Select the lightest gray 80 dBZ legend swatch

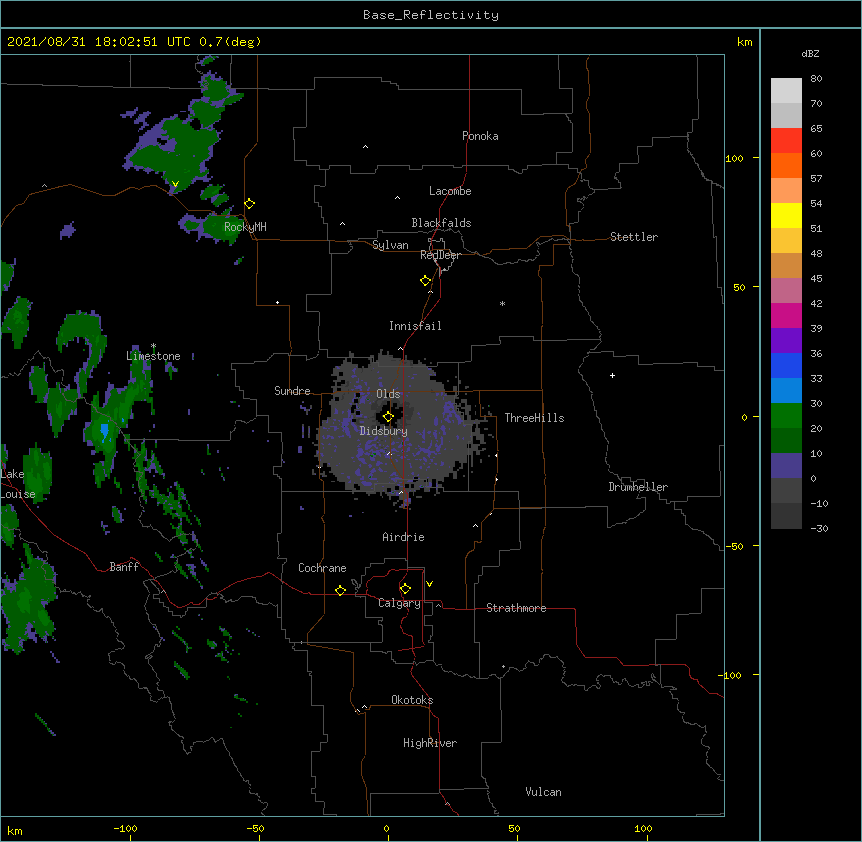[786, 90]
